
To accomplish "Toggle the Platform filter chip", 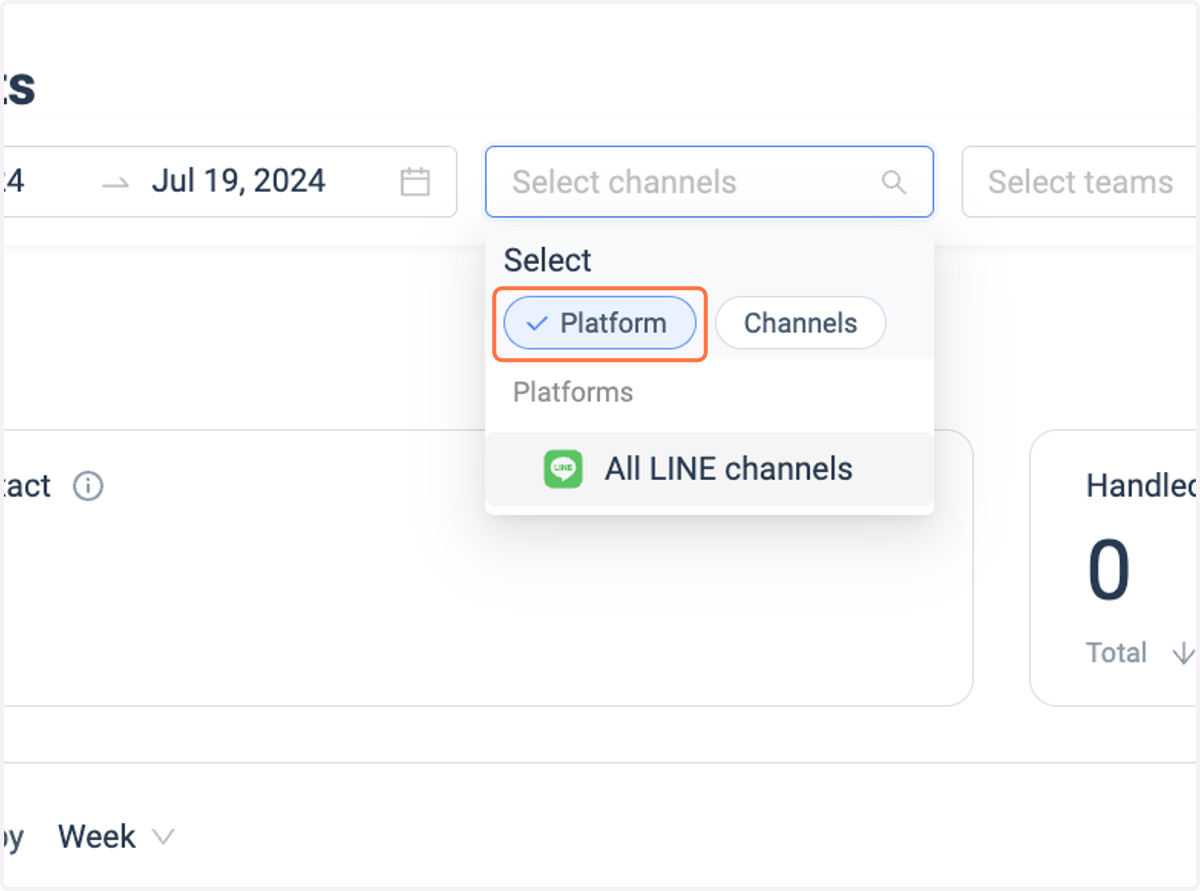I will coord(600,323).
